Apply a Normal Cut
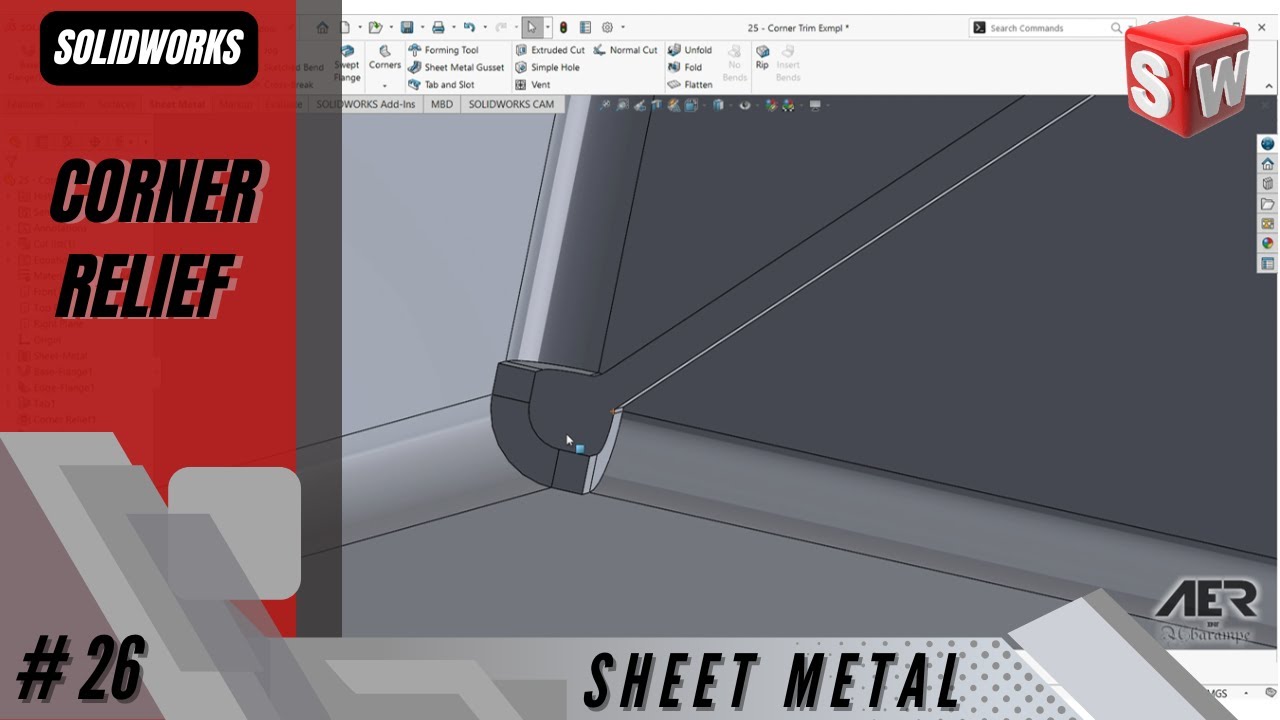 pyautogui.click(x=626, y=50)
